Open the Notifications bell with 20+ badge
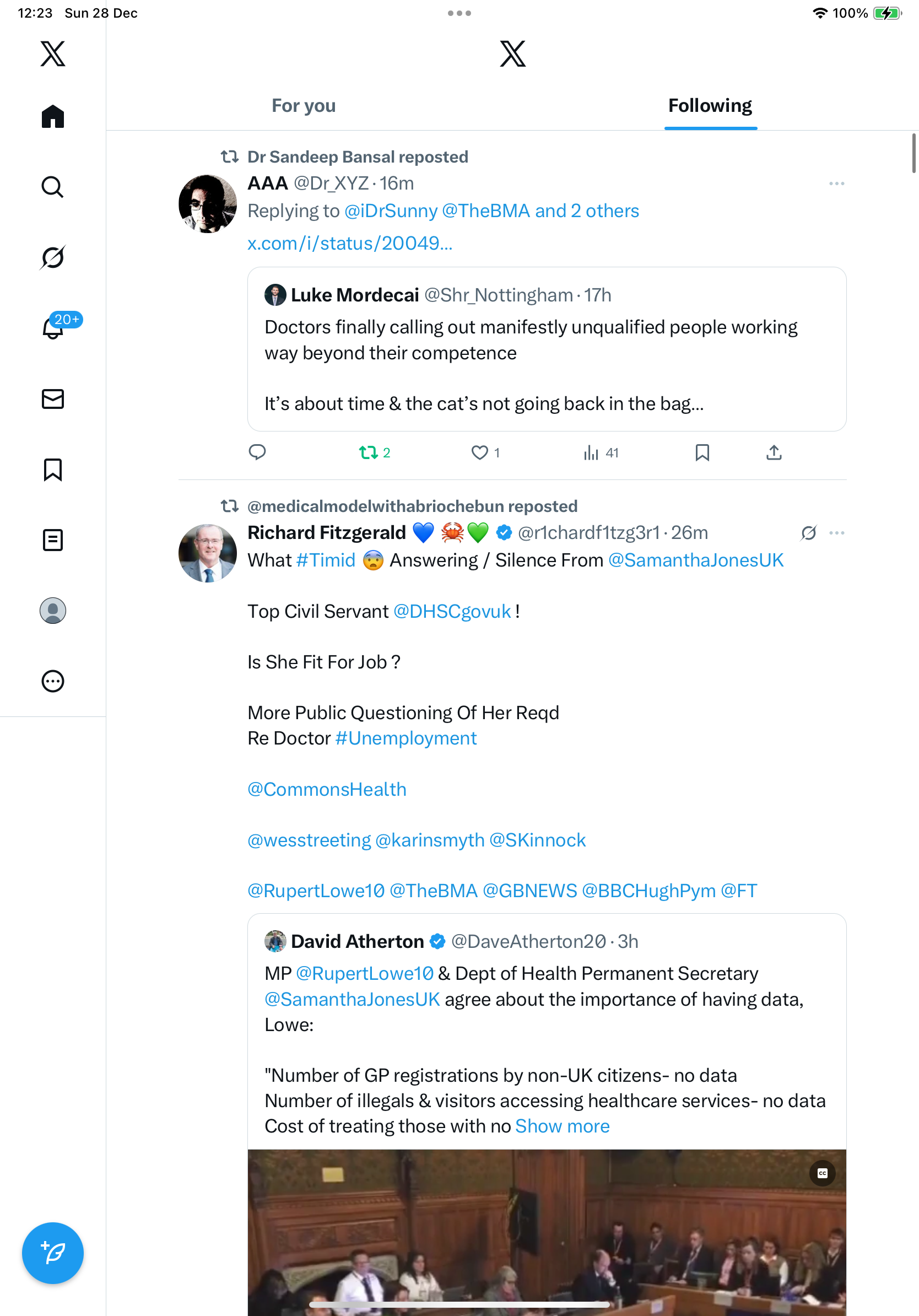Image resolution: width=919 pixels, height=1316 pixels. click(53, 328)
